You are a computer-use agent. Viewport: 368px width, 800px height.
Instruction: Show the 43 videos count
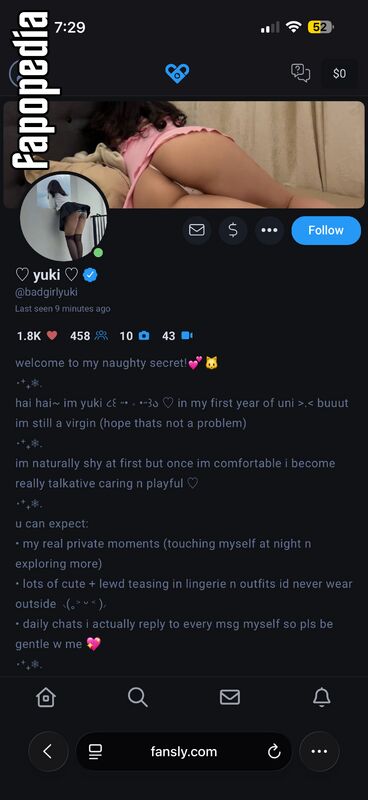[177, 336]
